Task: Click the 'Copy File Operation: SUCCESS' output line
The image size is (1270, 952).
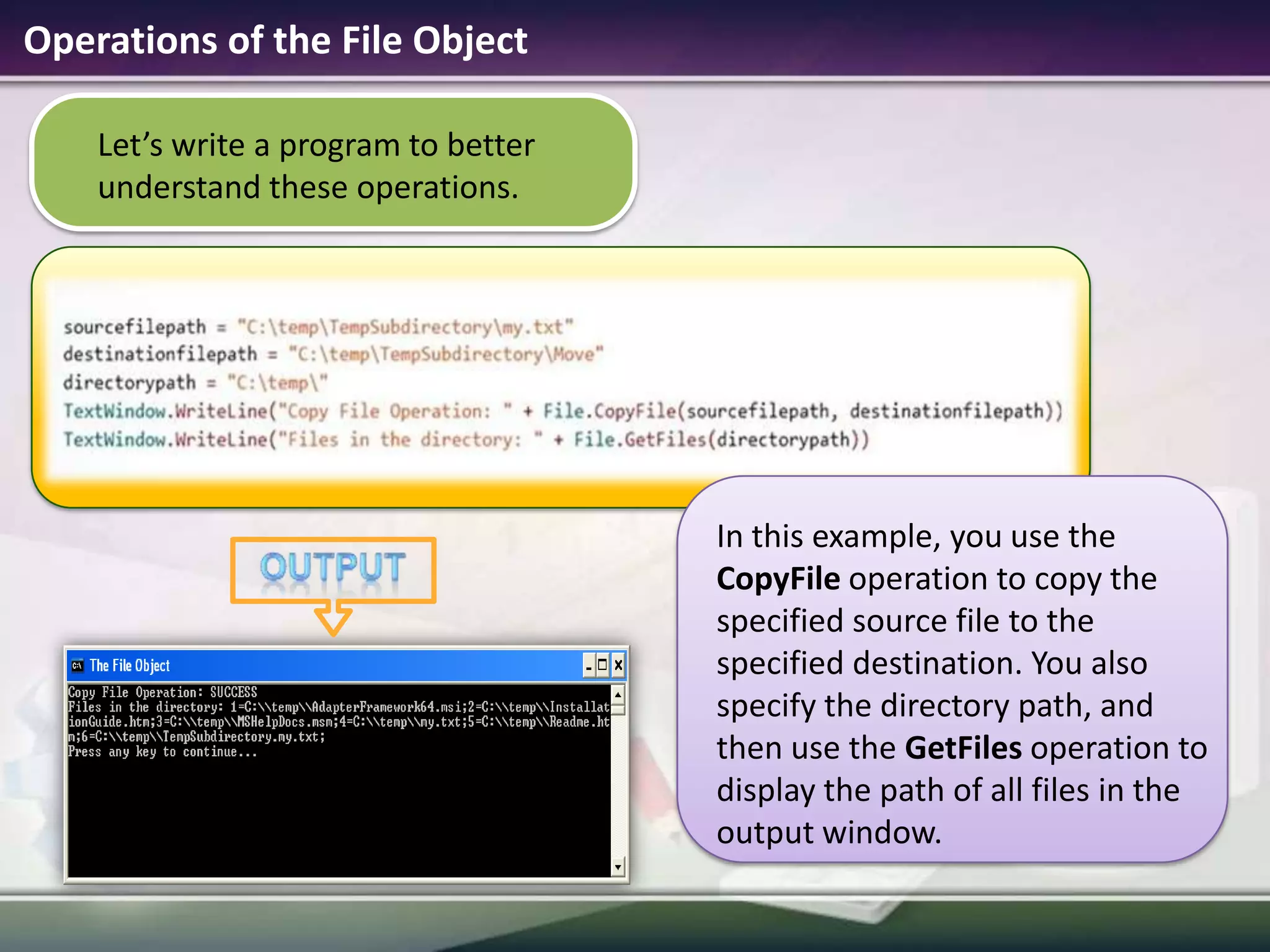Action: [x=162, y=692]
